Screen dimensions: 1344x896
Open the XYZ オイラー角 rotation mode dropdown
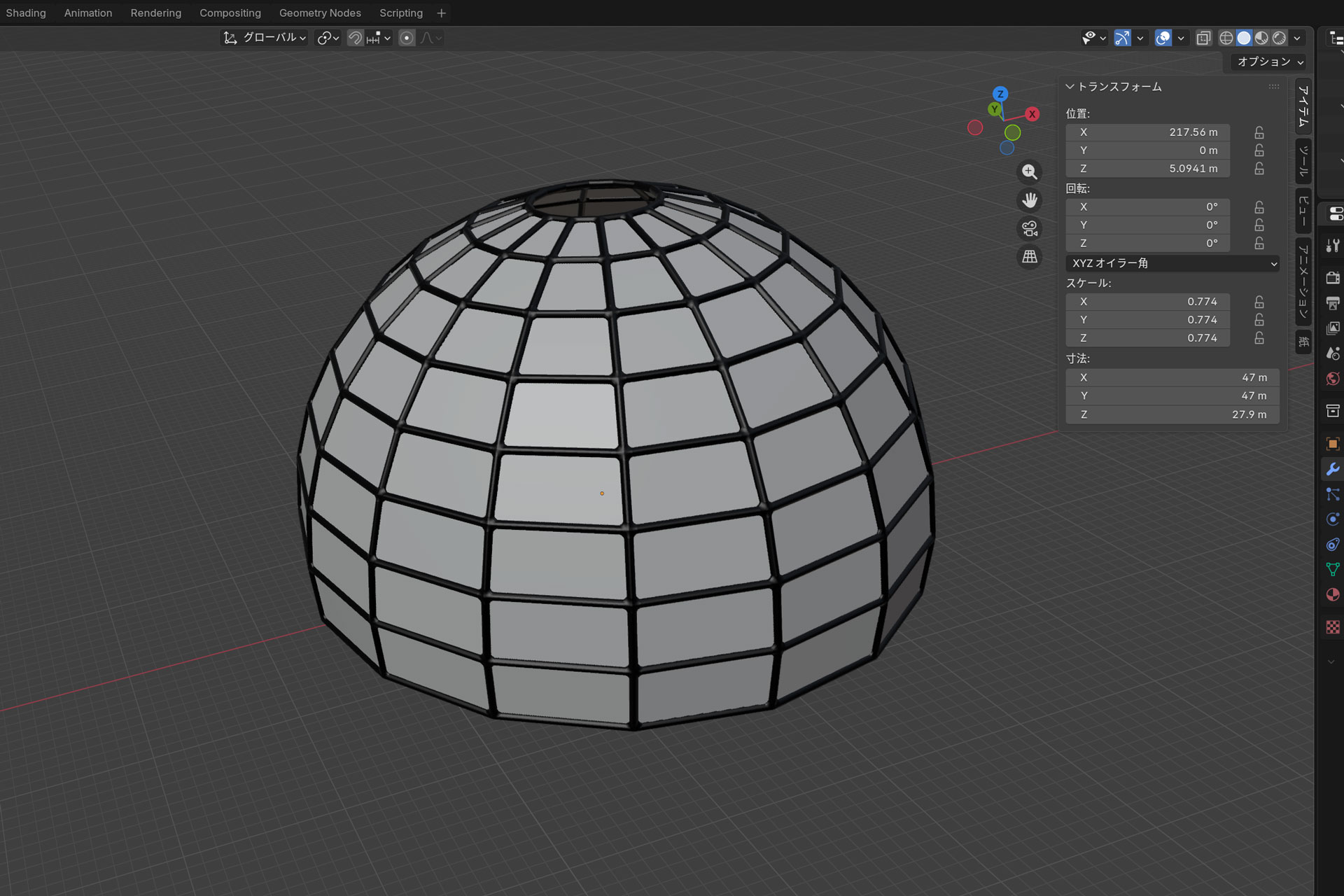coord(1173,263)
